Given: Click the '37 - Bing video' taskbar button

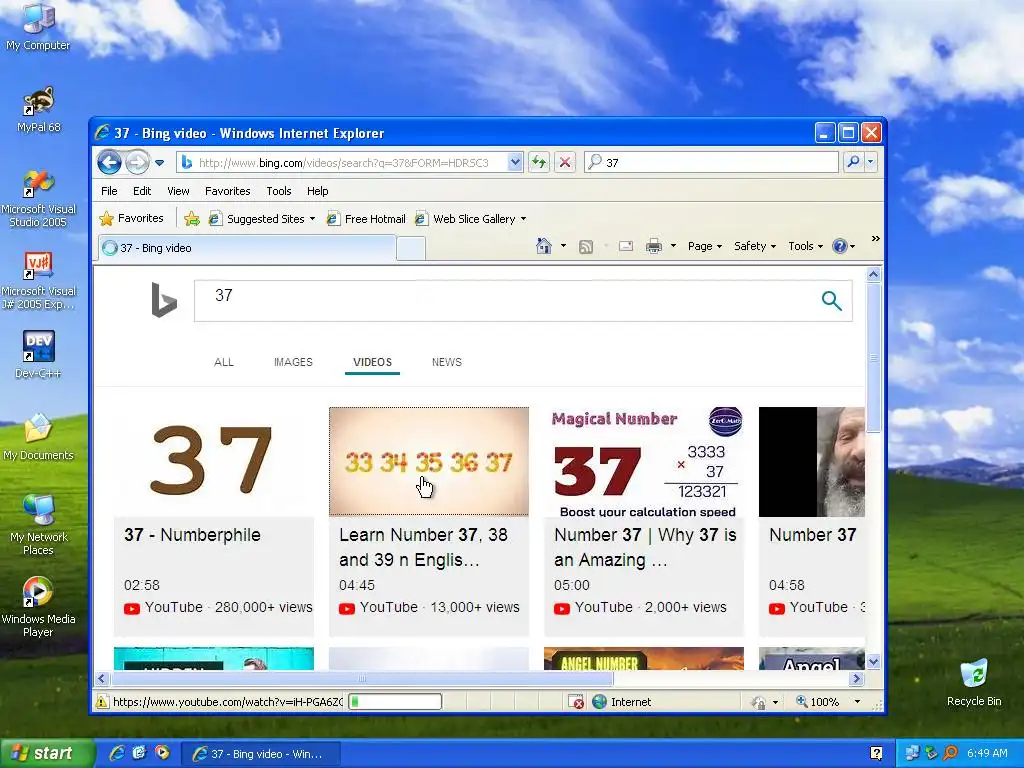Looking at the screenshot, I should coord(260,754).
